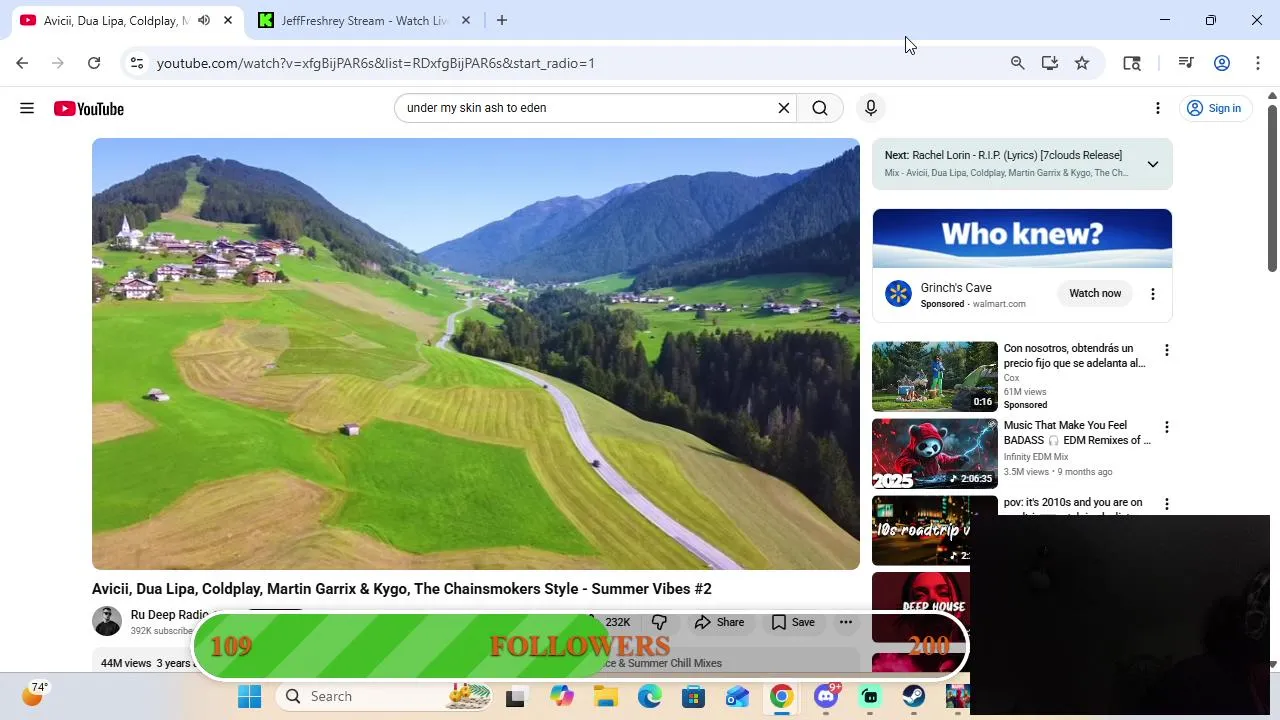
Task: Open Chrome's three-dot menu
Action: coord(1258,63)
